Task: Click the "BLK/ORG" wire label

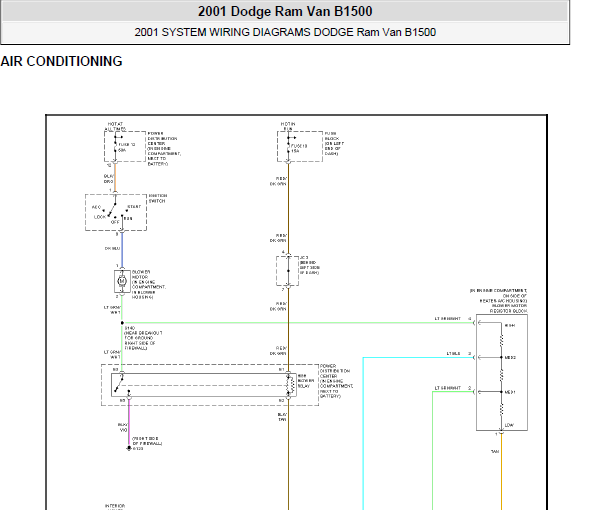Action: (x=109, y=179)
